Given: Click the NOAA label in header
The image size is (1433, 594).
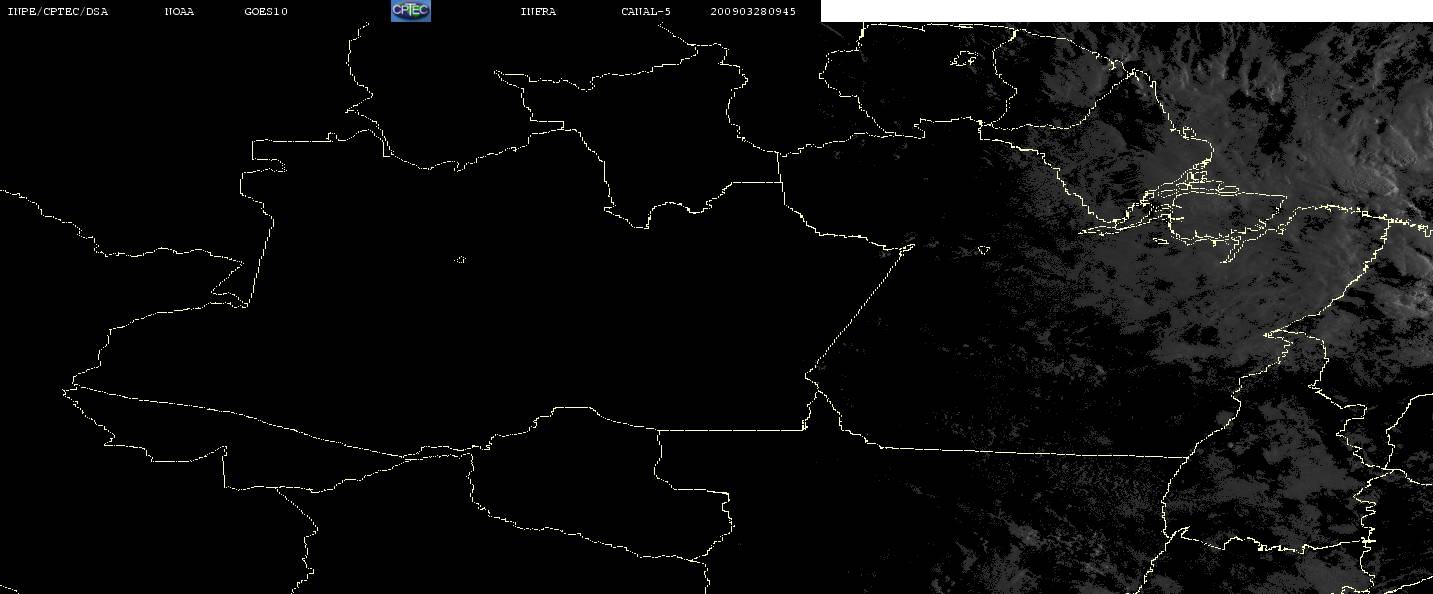Looking at the screenshot, I should coord(180,12).
